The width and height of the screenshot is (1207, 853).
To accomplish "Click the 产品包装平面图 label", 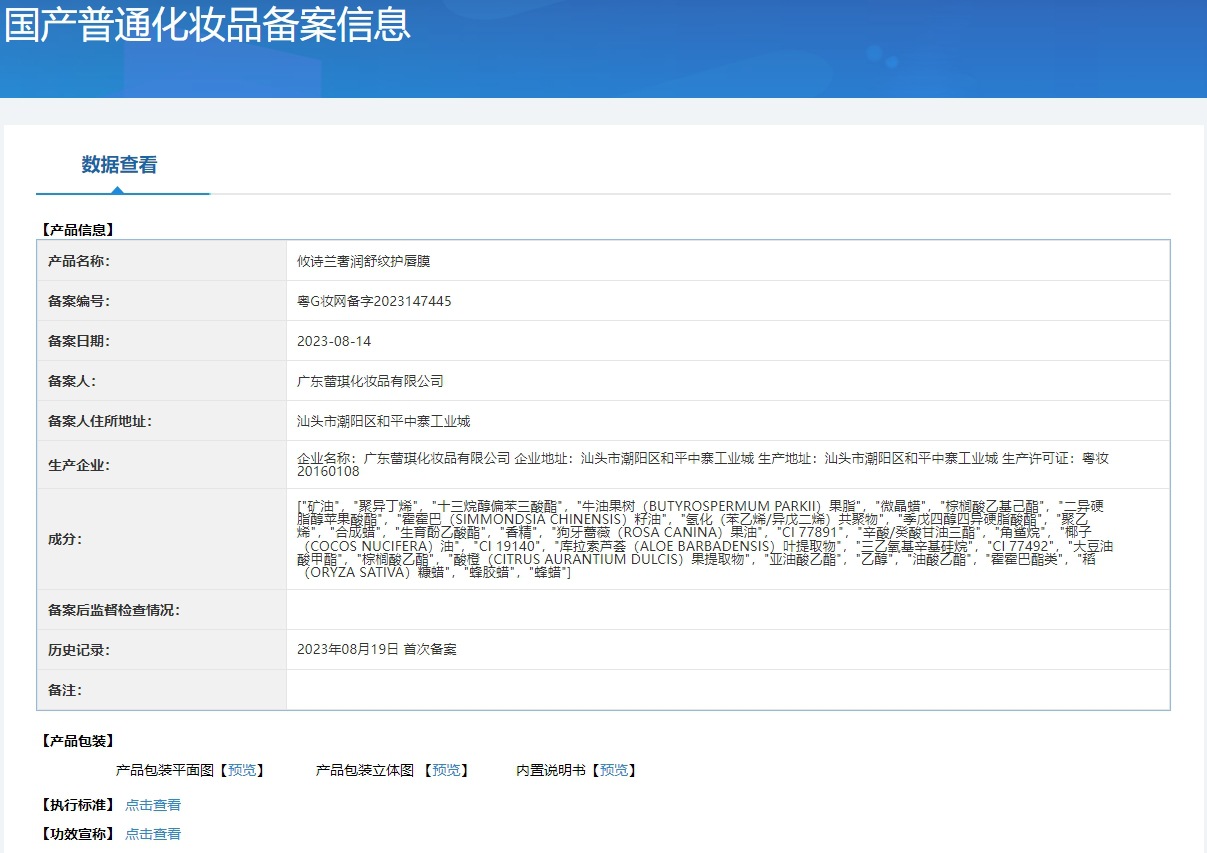I will point(165,770).
